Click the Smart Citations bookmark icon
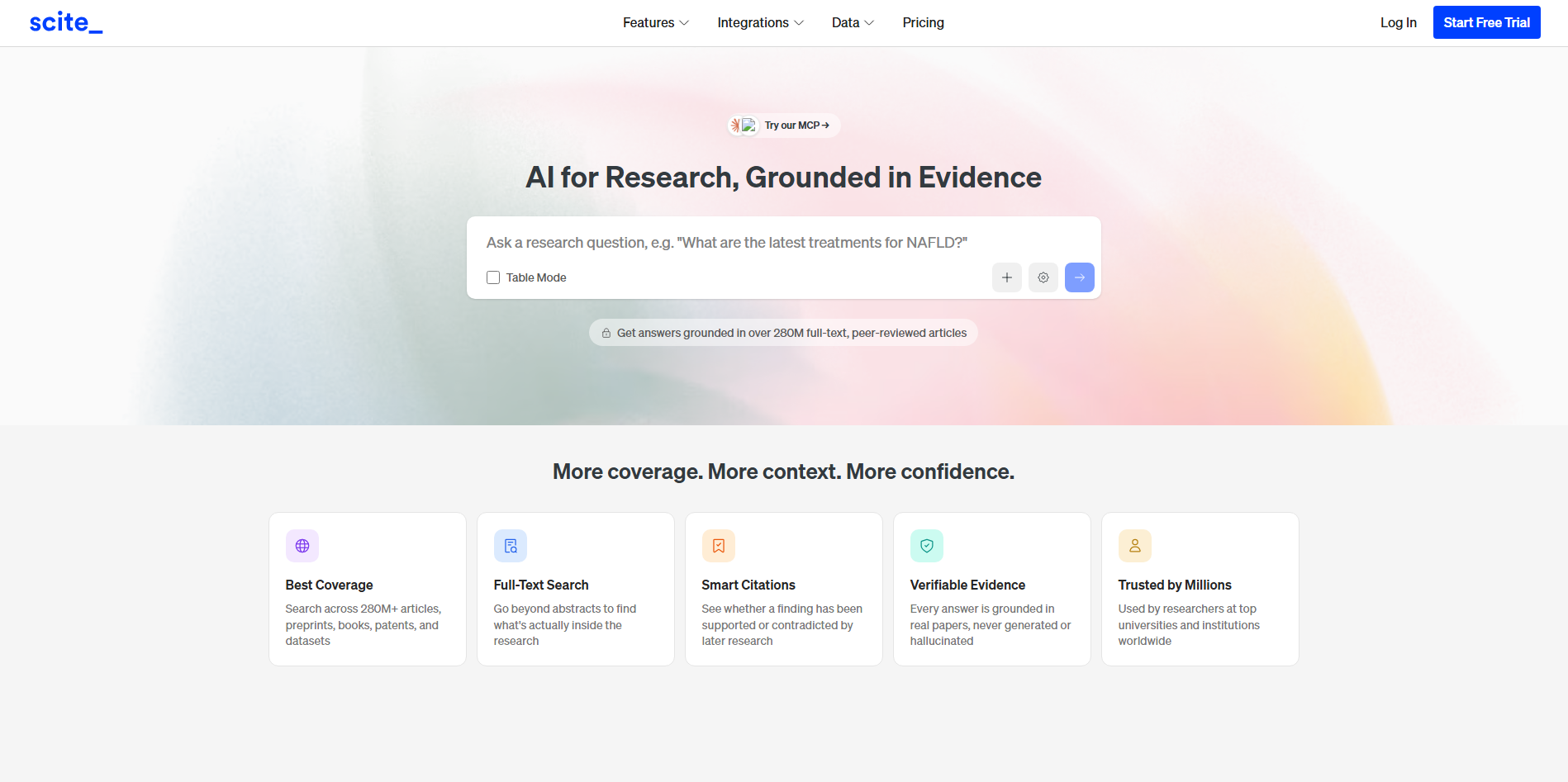Image resolution: width=1568 pixels, height=782 pixels. (719, 546)
